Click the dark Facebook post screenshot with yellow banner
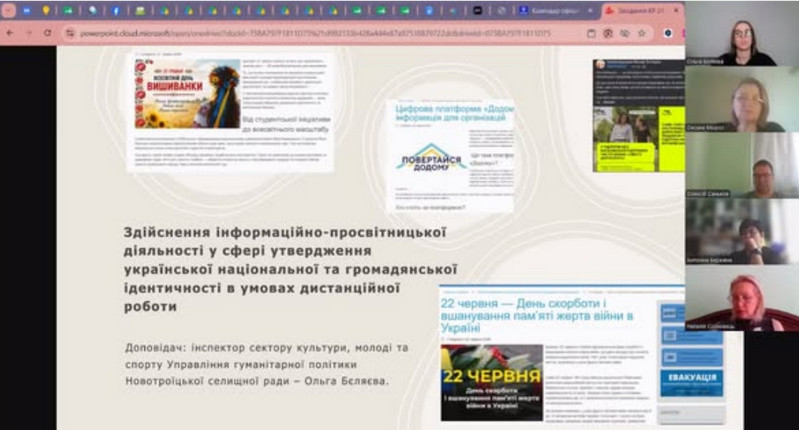This screenshot has height=430, width=799. (x=638, y=116)
